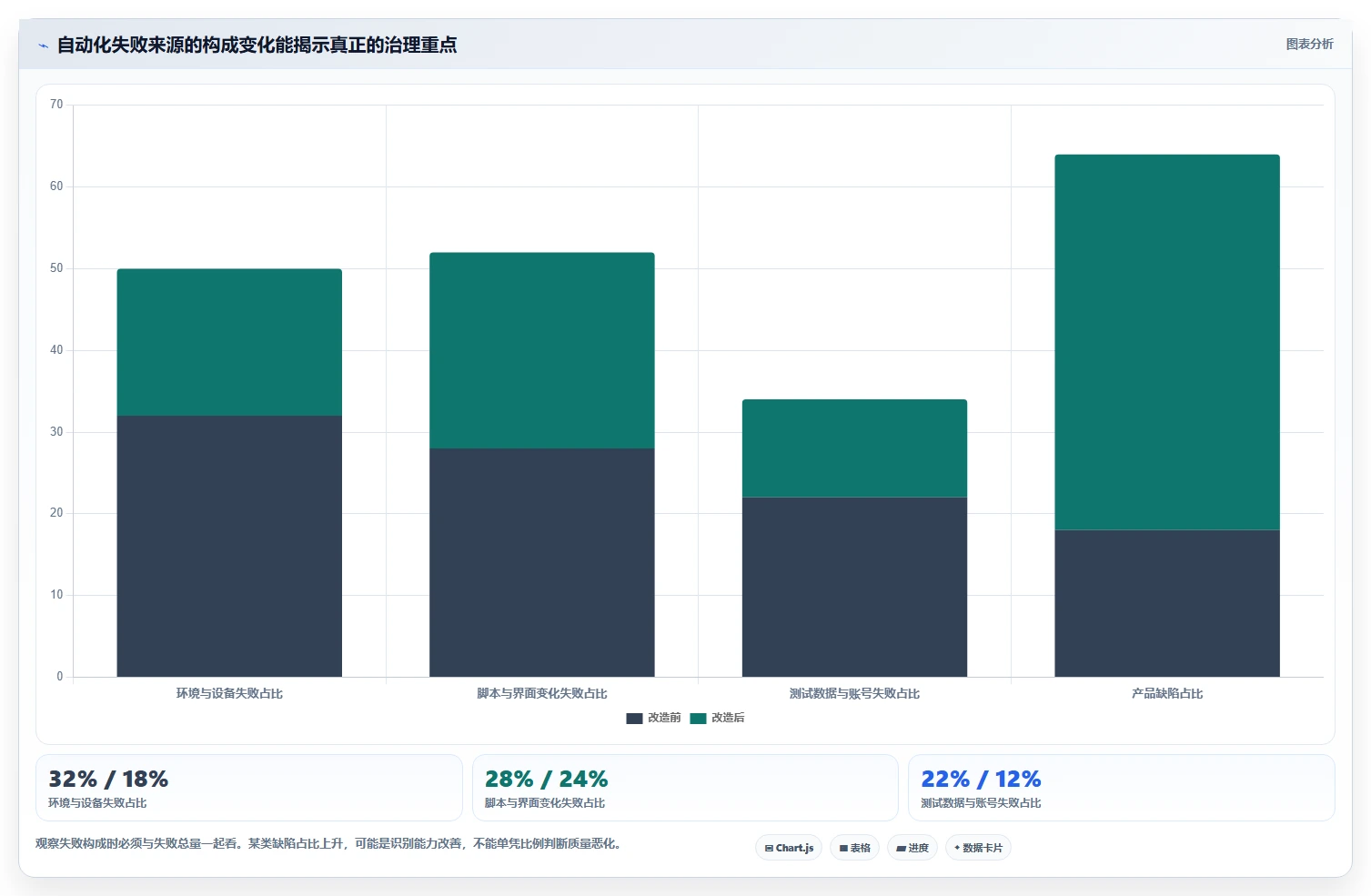Click the y-axis value 30
The width and height of the screenshot is (1371, 896).
click(x=56, y=432)
